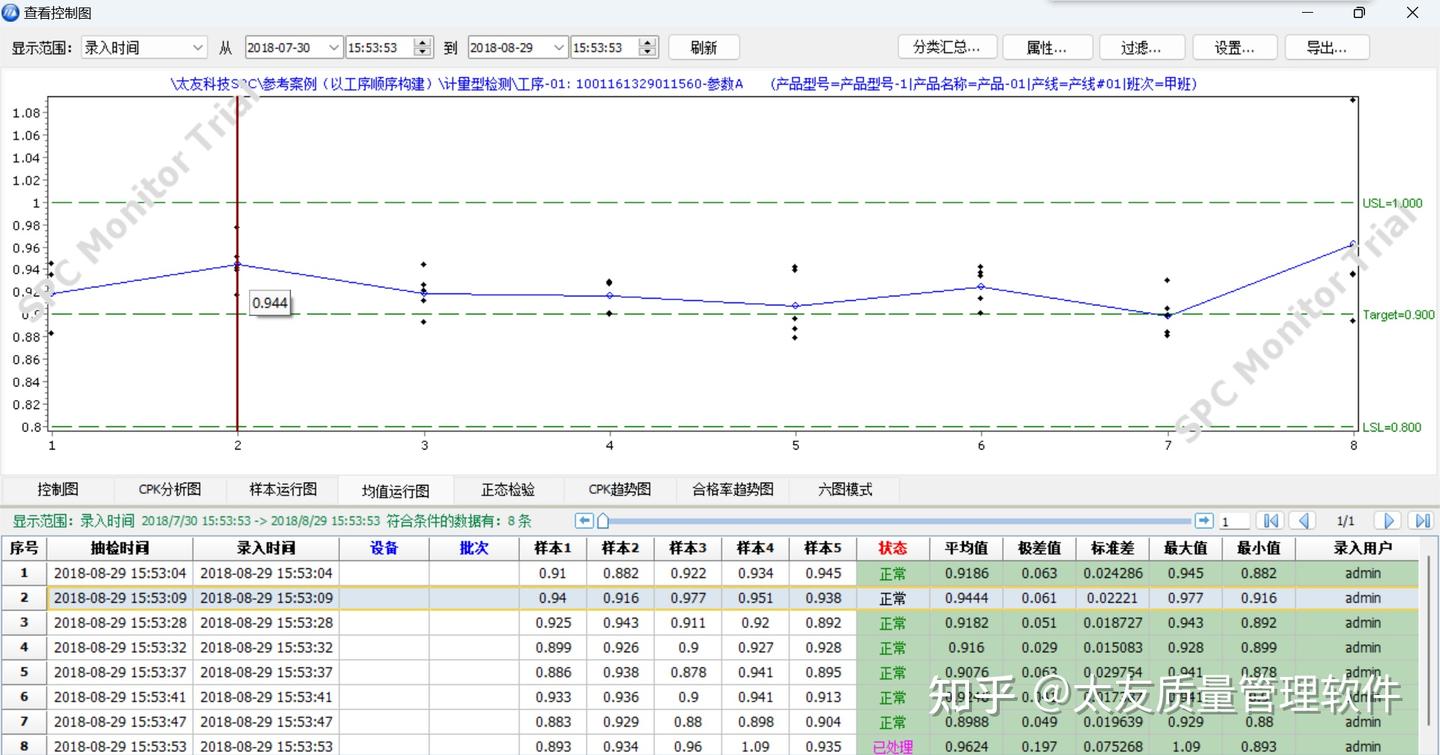The height and width of the screenshot is (755, 1440).
Task: Click the page number input field
Action: 1234,520
